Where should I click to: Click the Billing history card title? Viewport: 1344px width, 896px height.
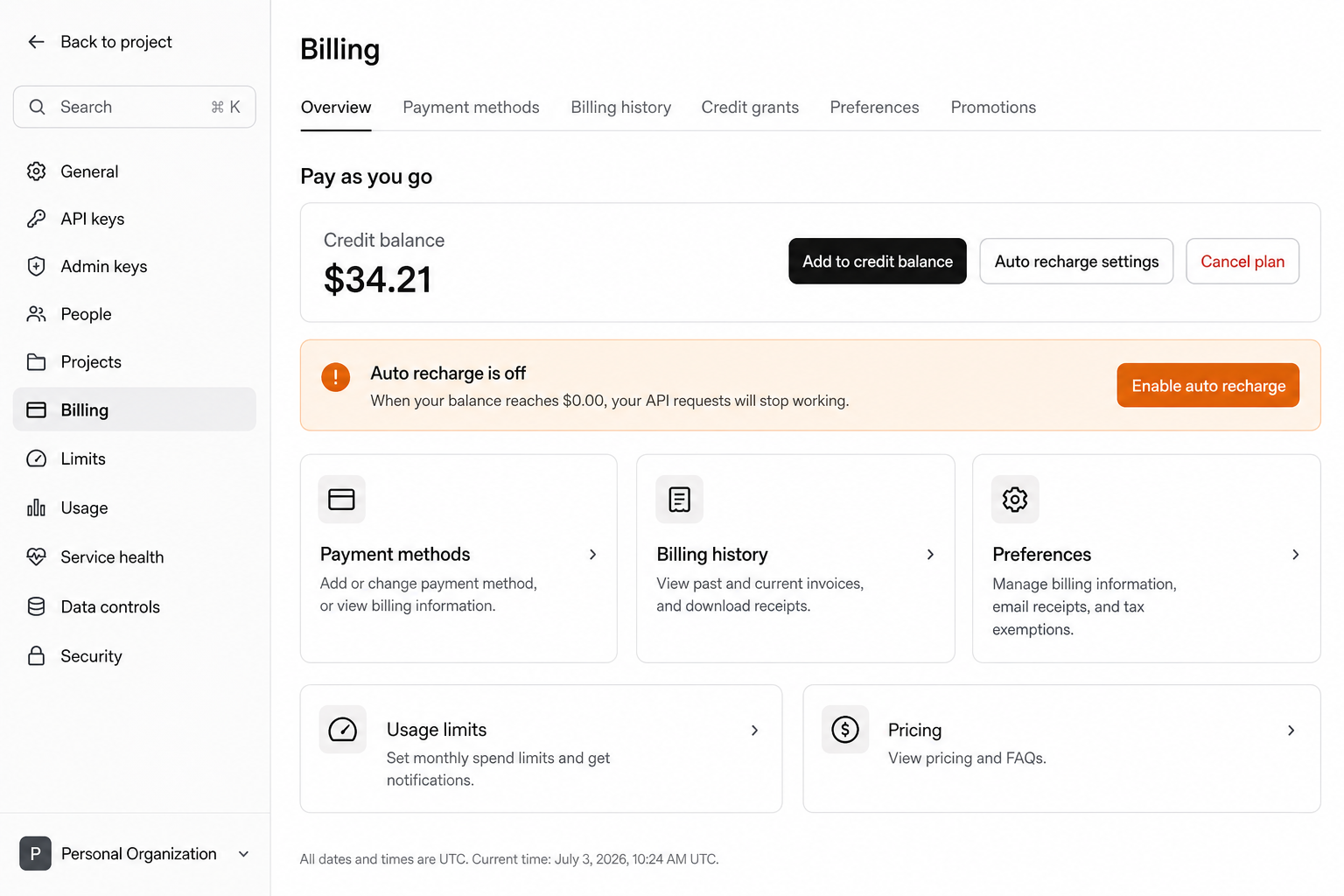point(712,555)
